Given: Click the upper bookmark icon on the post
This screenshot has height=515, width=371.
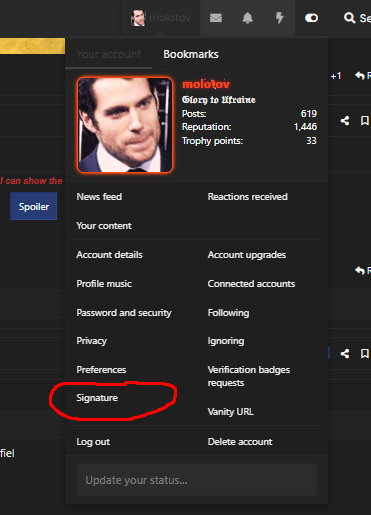Looking at the screenshot, I should click(x=365, y=121).
